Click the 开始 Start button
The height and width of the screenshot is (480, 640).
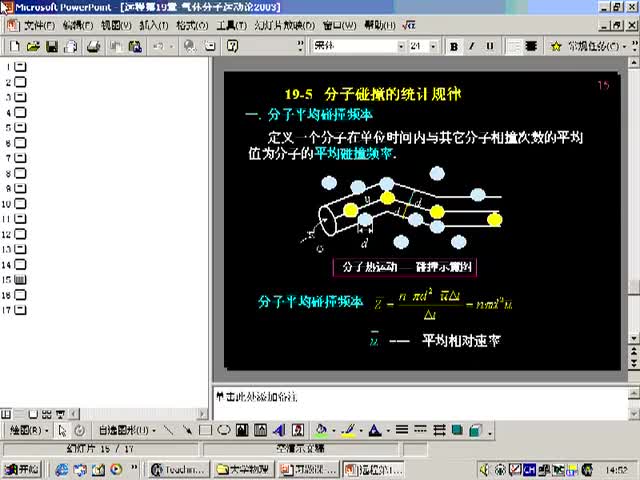pyautogui.click(x=22, y=470)
